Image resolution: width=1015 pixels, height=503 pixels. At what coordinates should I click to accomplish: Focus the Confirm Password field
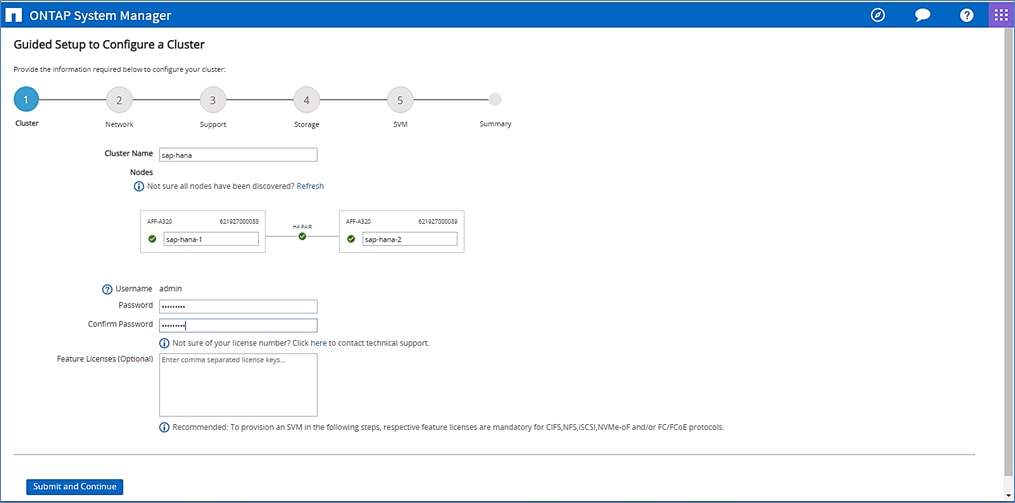pos(238,325)
